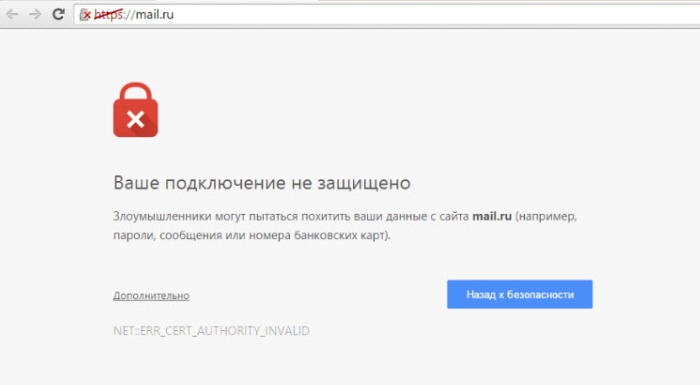The height and width of the screenshot is (385, 700).
Task: Open the broken padlock site info icon
Action: [85, 15]
